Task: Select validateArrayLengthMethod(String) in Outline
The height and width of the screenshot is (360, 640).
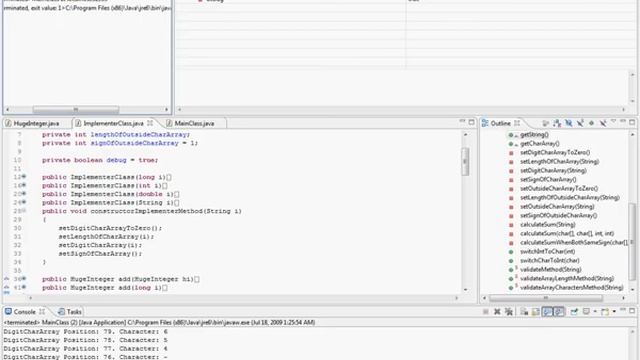Action: (567, 278)
